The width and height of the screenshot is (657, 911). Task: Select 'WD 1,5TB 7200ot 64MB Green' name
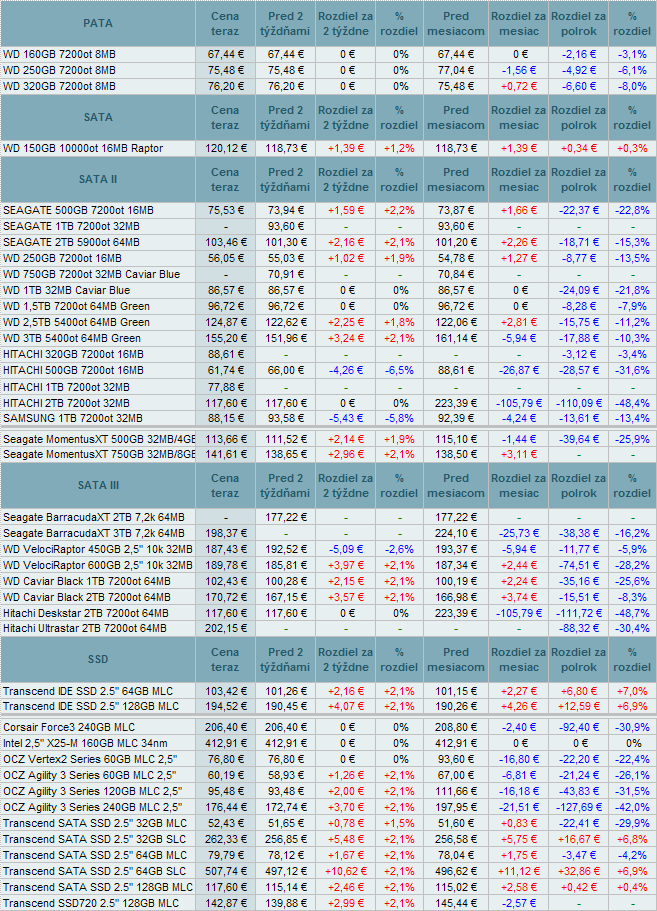(x=77, y=306)
